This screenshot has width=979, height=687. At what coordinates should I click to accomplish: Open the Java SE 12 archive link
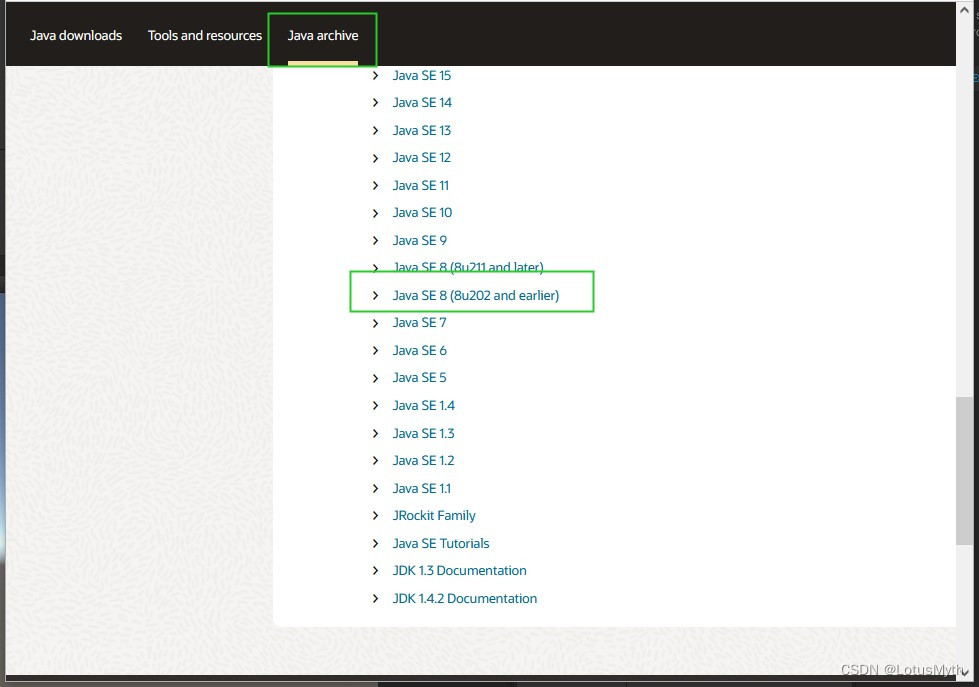(x=421, y=157)
